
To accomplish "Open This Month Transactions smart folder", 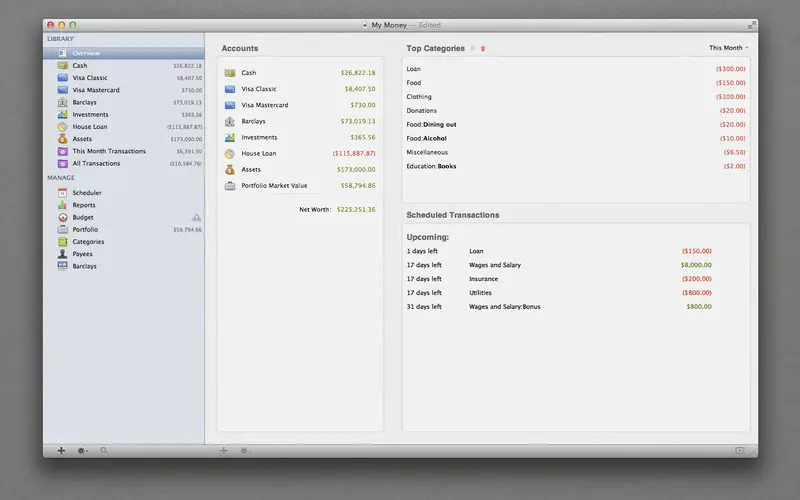I will click(124, 151).
